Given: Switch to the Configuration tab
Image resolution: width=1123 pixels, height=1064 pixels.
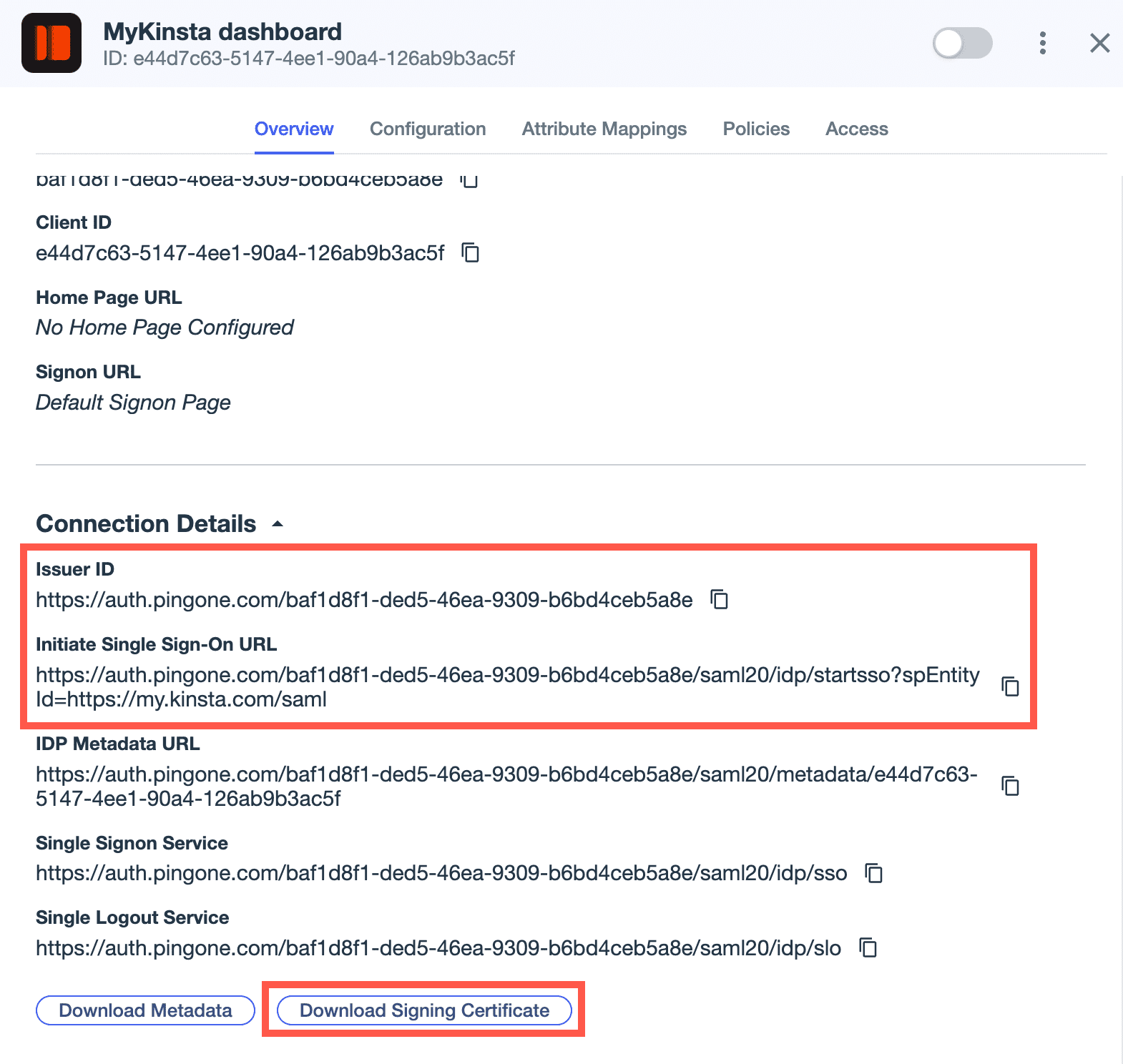Looking at the screenshot, I should (427, 129).
